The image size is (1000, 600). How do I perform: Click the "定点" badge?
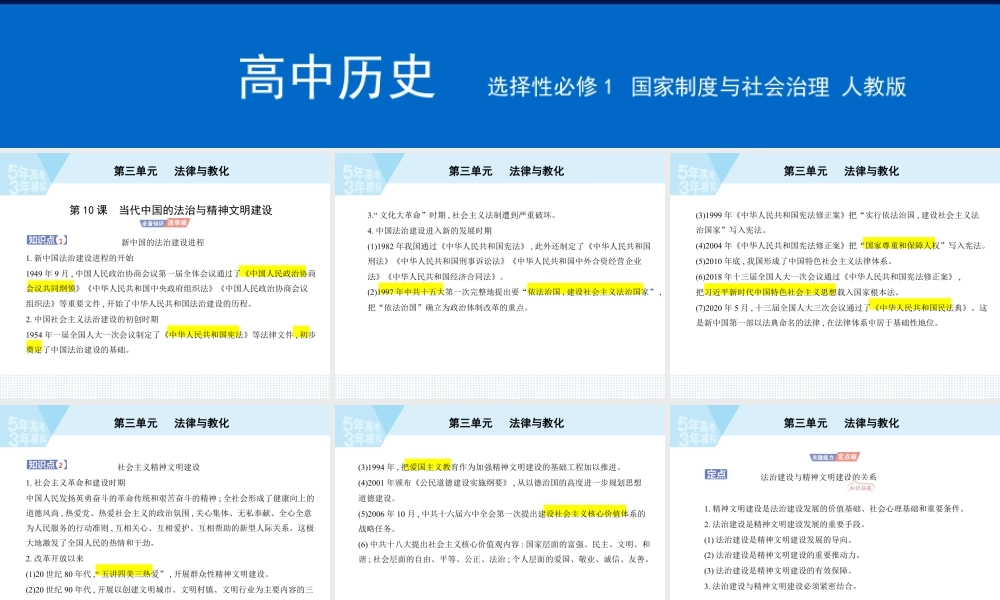coord(716,474)
